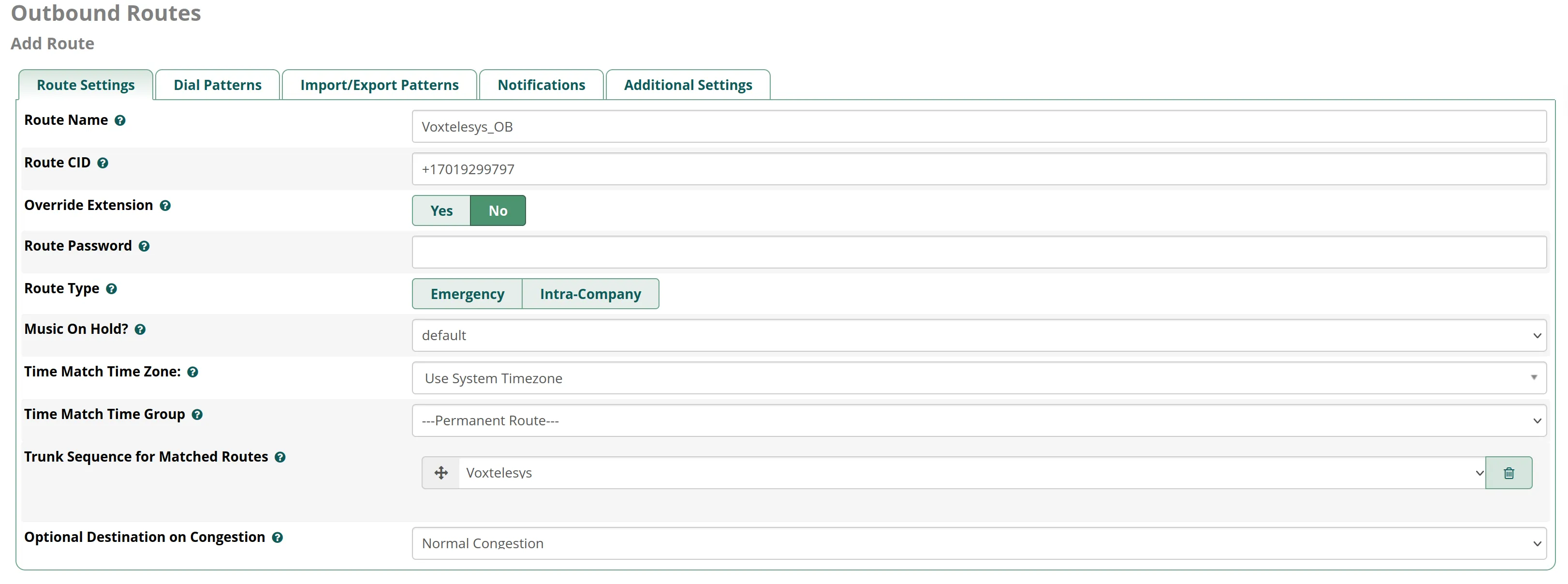Click the Override Extension help icon
Image resolution: width=1568 pixels, height=584 pixels.
click(x=165, y=206)
